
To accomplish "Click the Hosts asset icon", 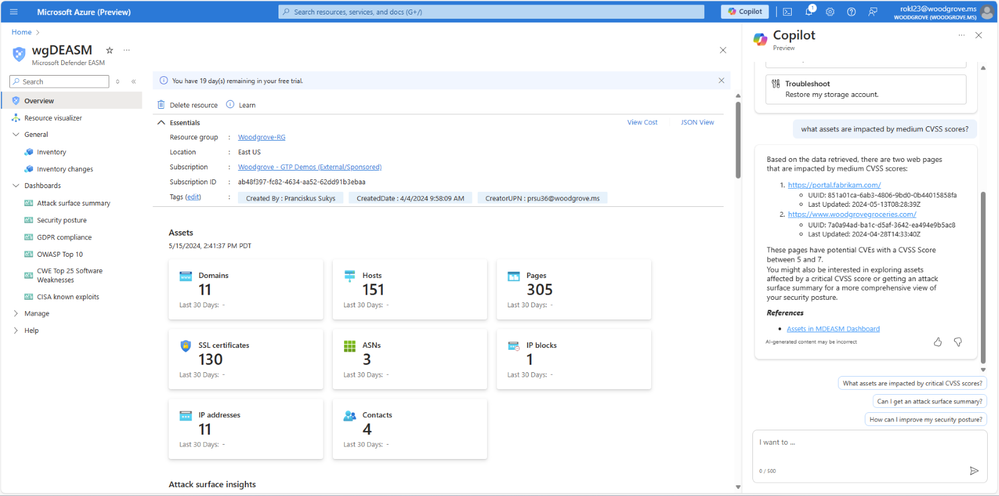I will (350, 276).
